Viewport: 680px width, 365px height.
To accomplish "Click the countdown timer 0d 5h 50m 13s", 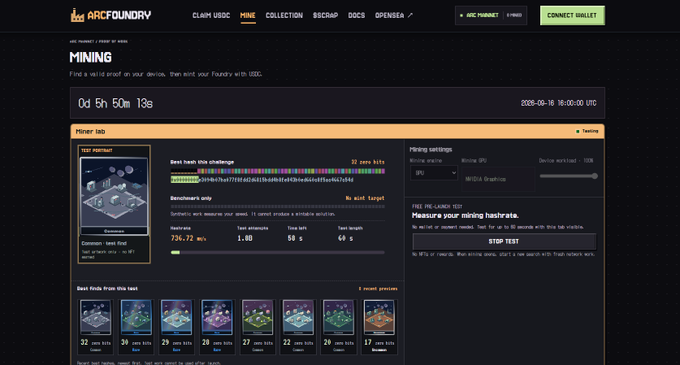I will 115,103.
